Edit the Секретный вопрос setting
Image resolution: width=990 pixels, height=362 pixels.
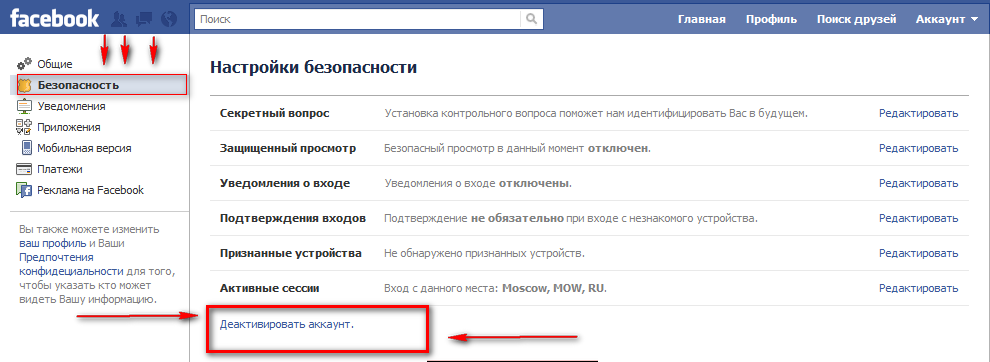[919, 113]
